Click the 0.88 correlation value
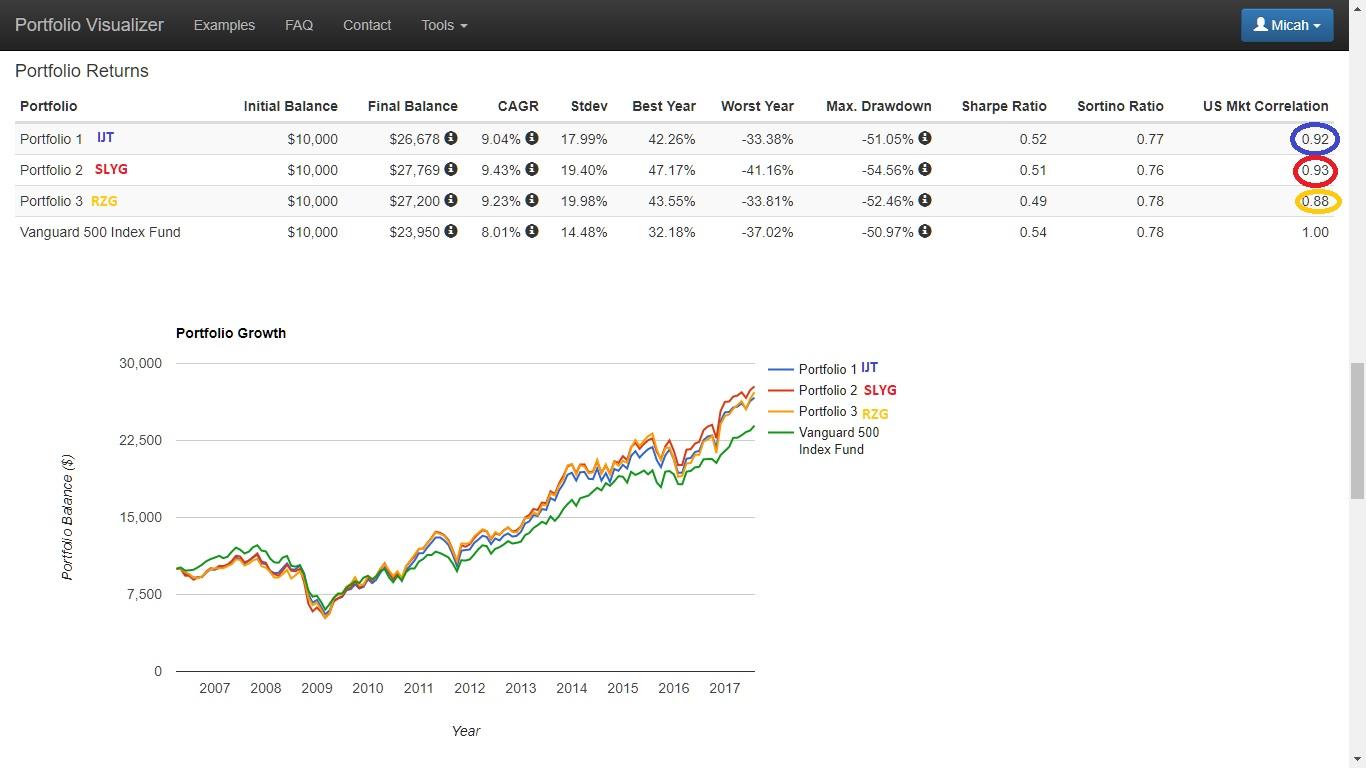Viewport: 1366px width, 768px height. 1315,201
